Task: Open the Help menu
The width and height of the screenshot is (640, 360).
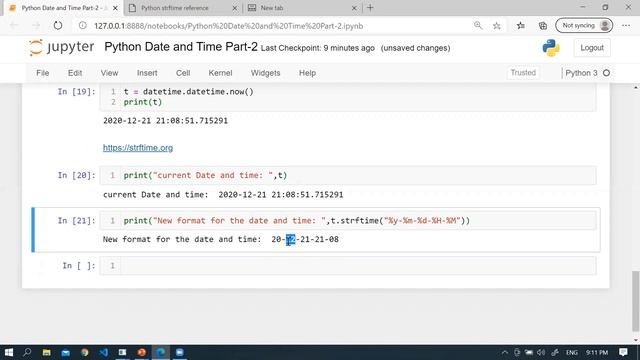Action: [x=307, y=73]
